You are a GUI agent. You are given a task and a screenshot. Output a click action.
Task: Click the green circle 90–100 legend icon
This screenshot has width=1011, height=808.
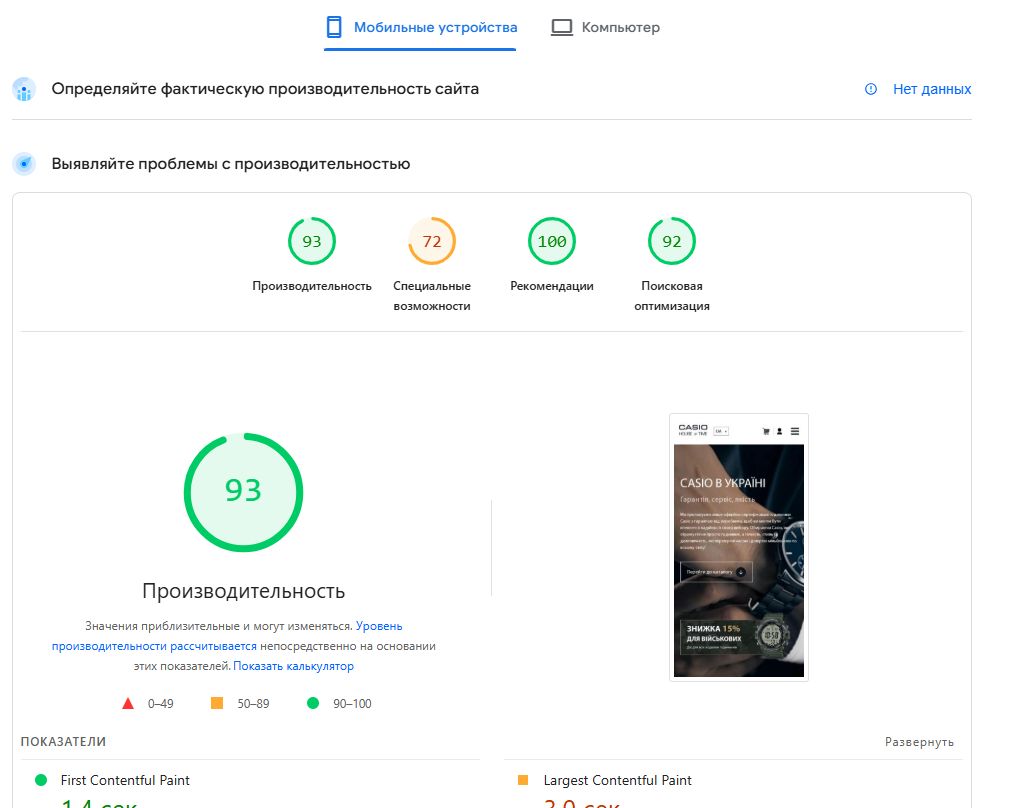tap(313, 703)
